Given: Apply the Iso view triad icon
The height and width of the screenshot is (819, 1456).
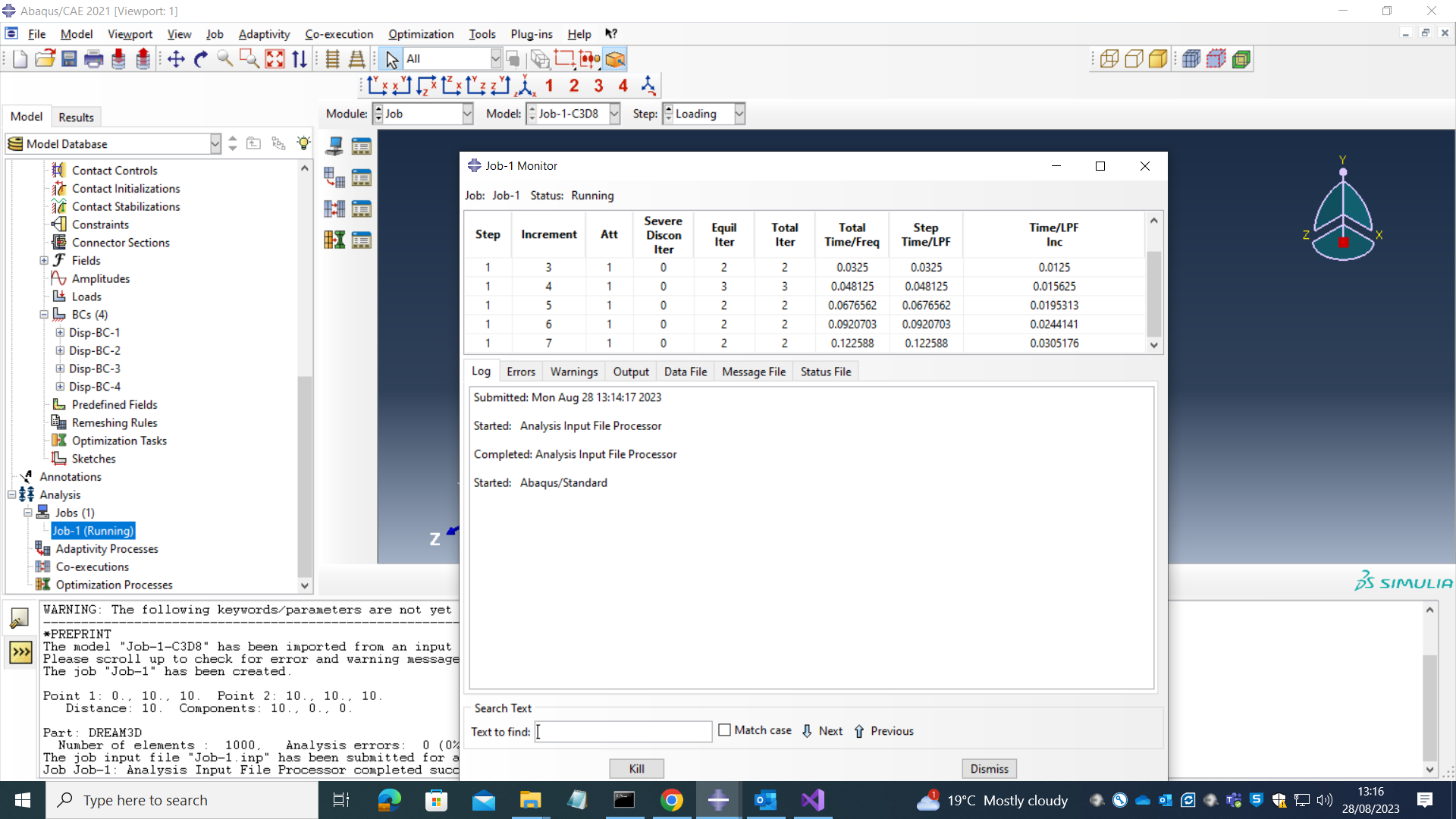Looking at the screenshot, I should pyautogui.click(x=525, y=86).
